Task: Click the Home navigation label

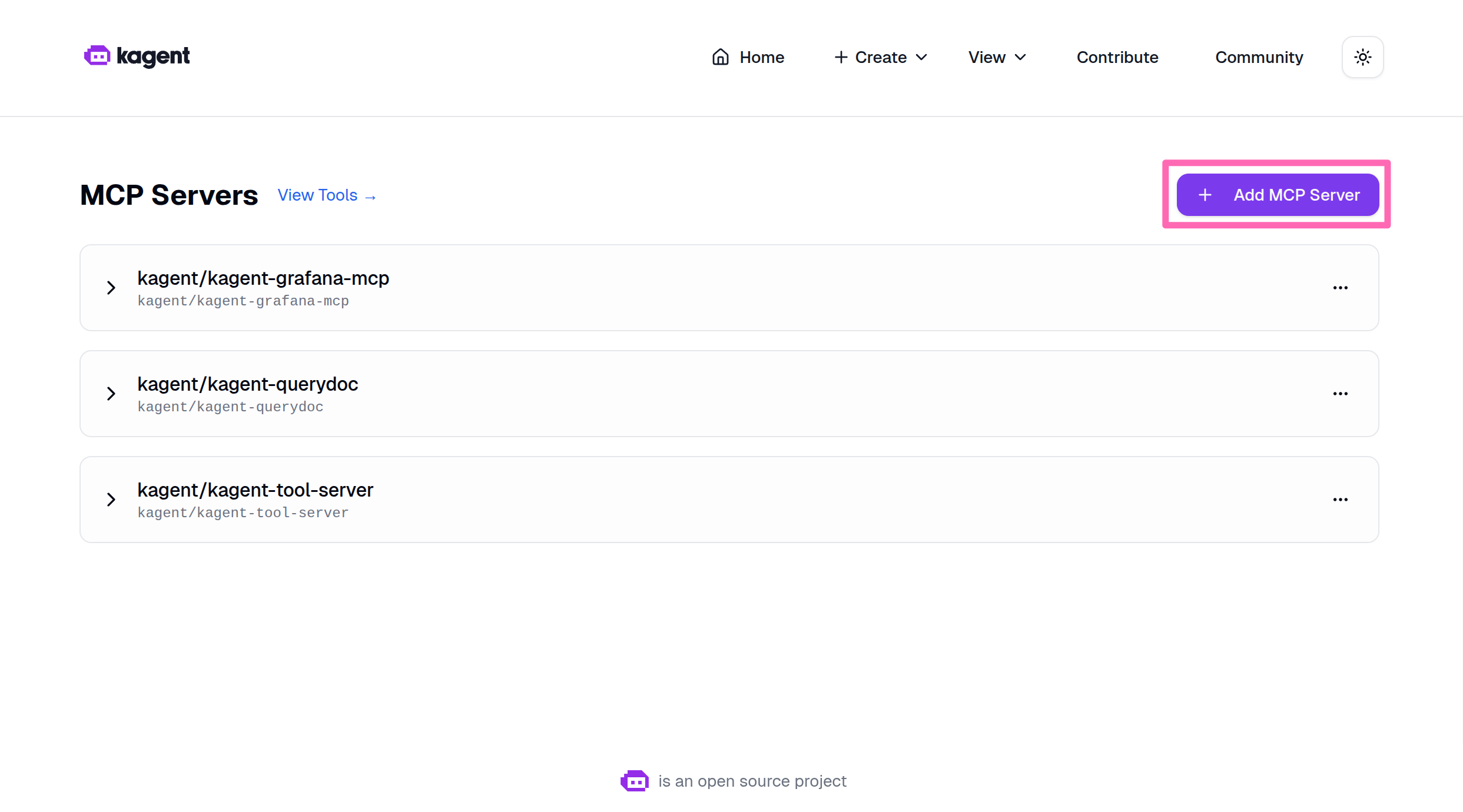Action: tap(762, 57)
